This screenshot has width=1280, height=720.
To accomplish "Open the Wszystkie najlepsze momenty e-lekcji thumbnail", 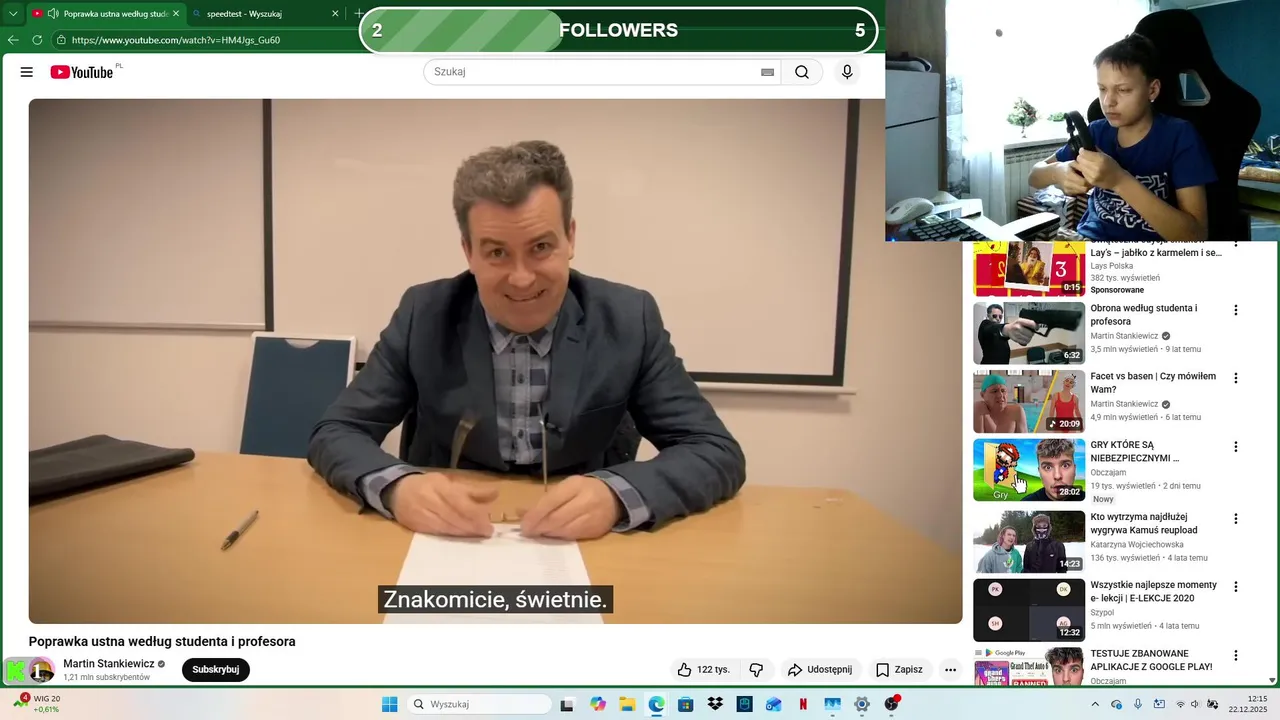I will 1029,610.
